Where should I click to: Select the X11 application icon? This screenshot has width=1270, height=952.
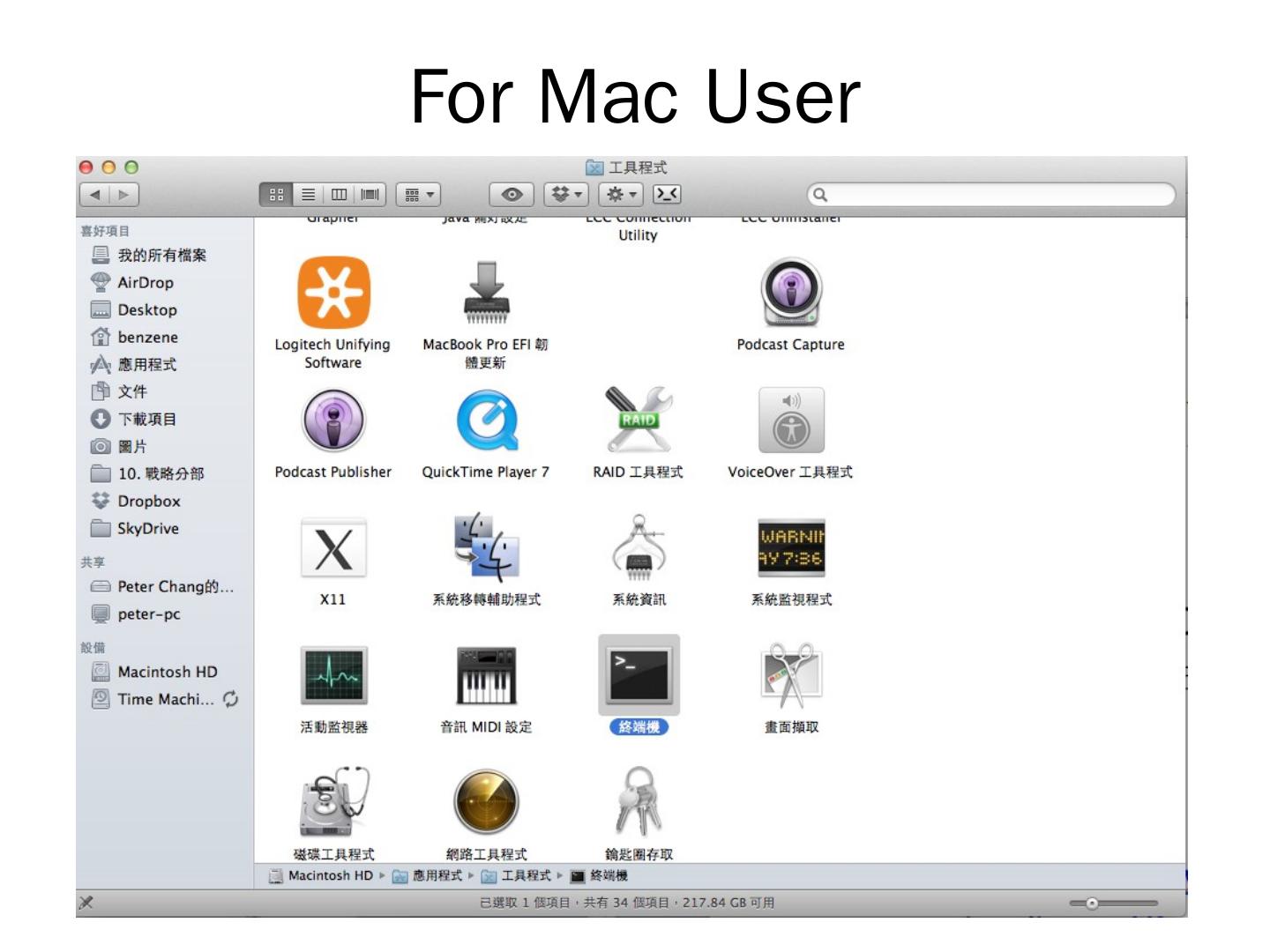(333, 548)
